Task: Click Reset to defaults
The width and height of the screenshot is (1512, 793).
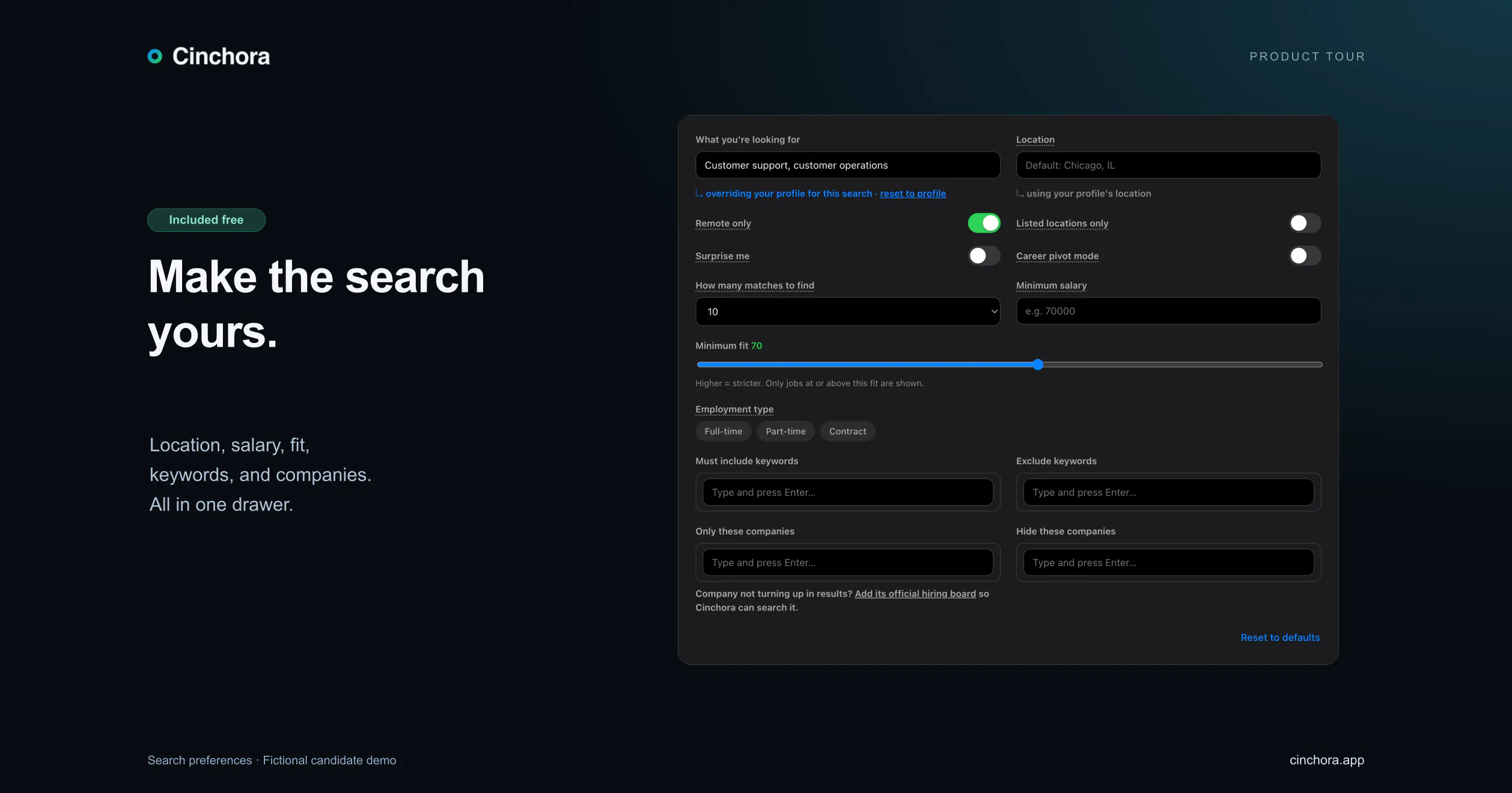Action: click(1280, 637)
